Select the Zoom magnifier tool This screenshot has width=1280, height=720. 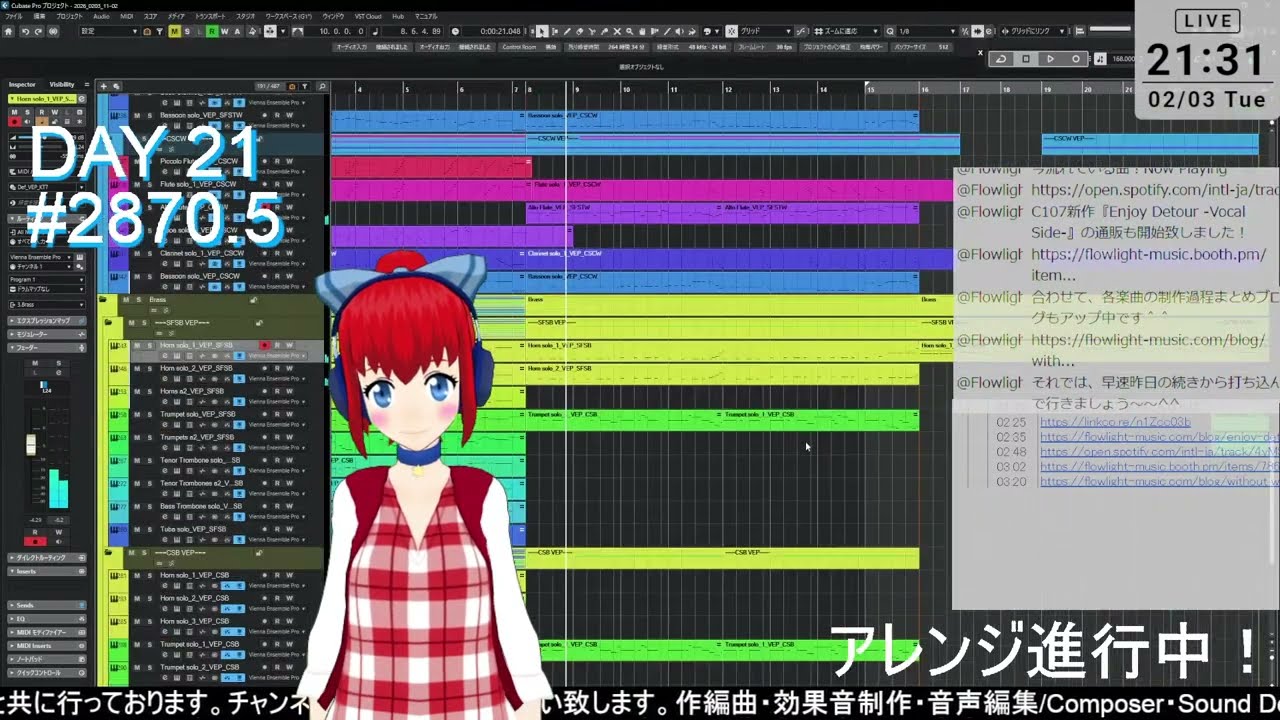click(629, 31)
